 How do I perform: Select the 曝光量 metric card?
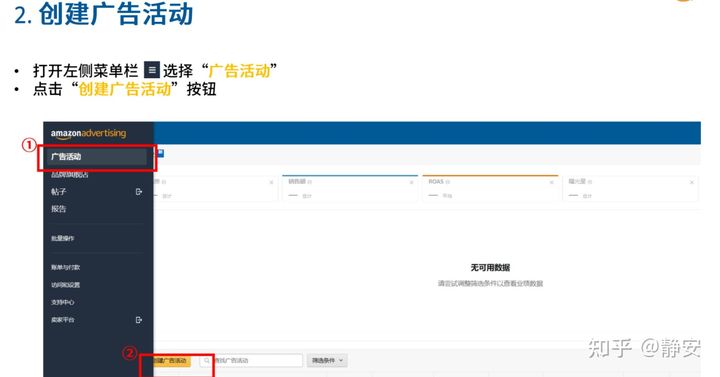click(x=630, y=188)
